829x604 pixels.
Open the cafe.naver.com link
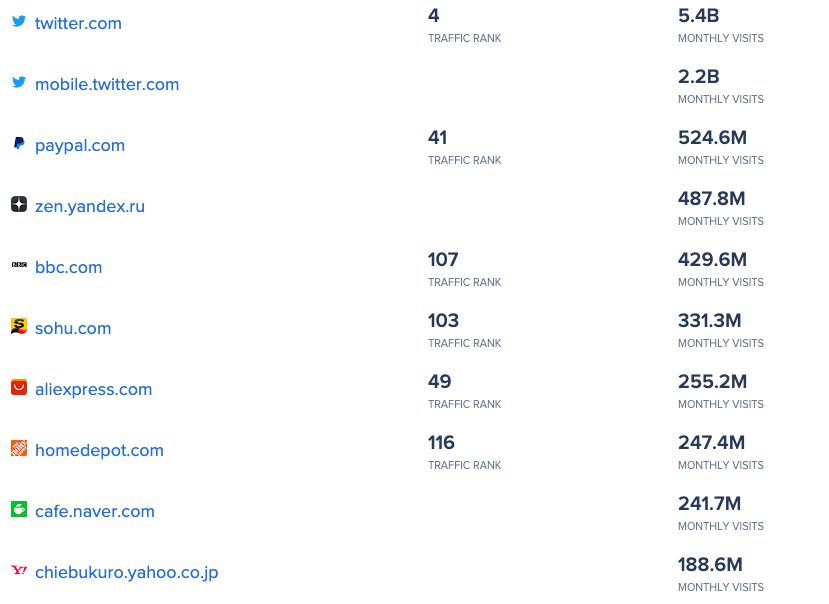point(95,512)
